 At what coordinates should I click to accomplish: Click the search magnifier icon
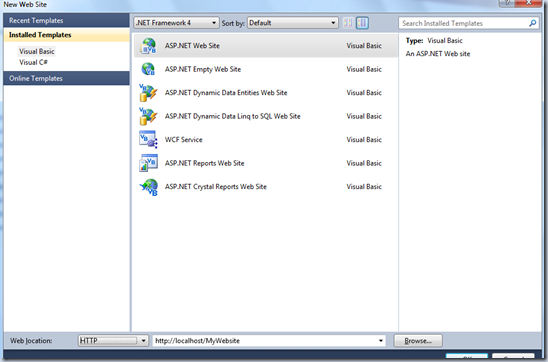[532, 23]
